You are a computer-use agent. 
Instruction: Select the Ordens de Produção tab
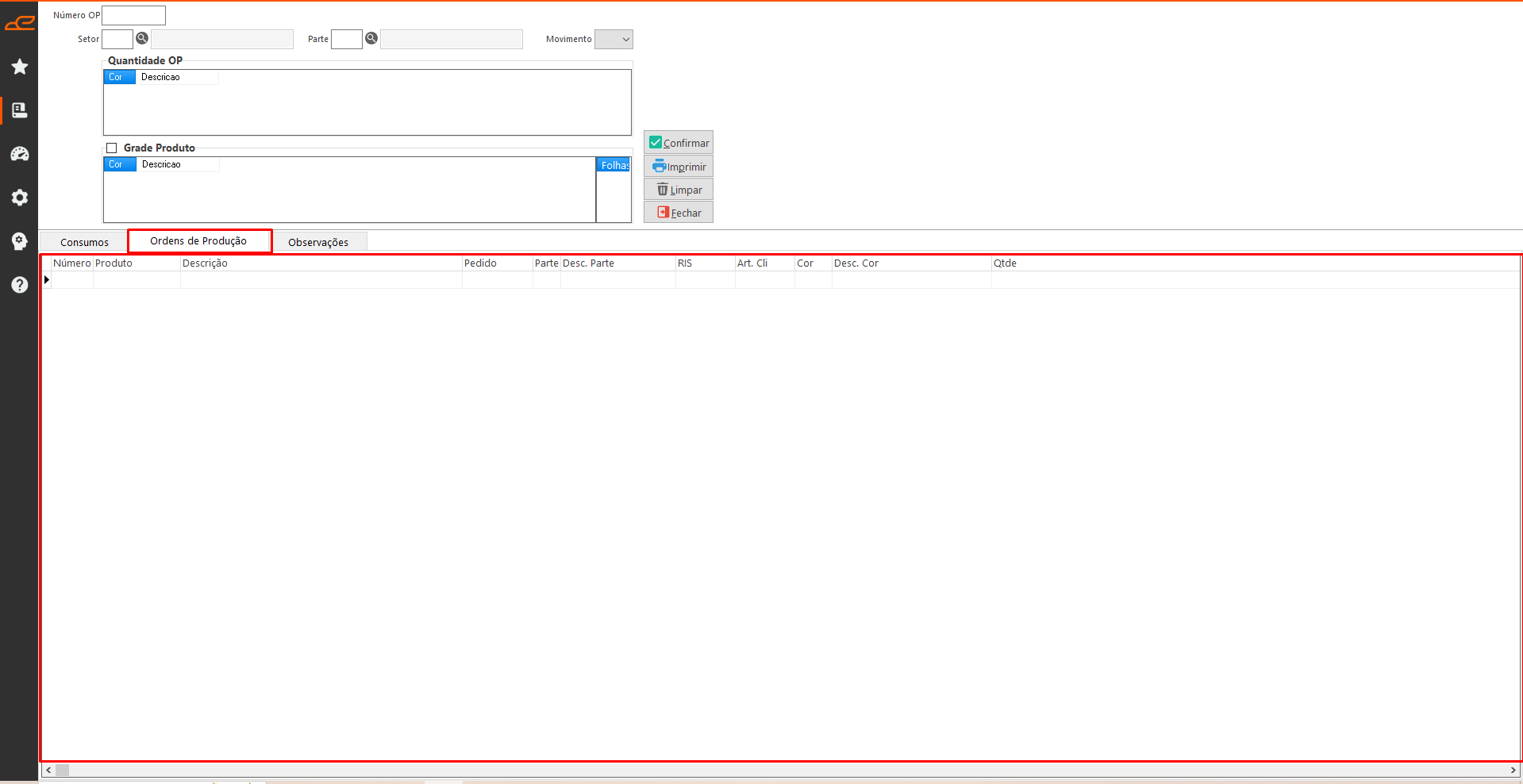click(198, 241)
